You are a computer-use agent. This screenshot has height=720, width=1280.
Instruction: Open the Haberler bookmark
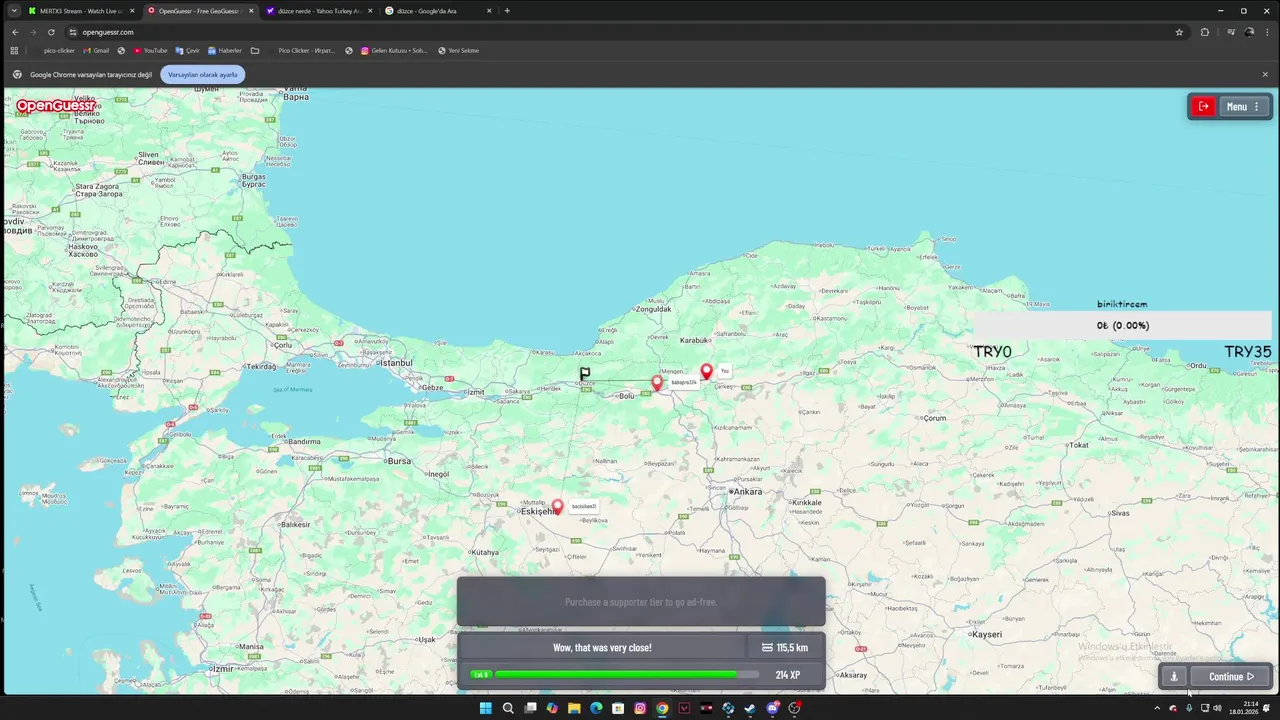pos(224,50)
